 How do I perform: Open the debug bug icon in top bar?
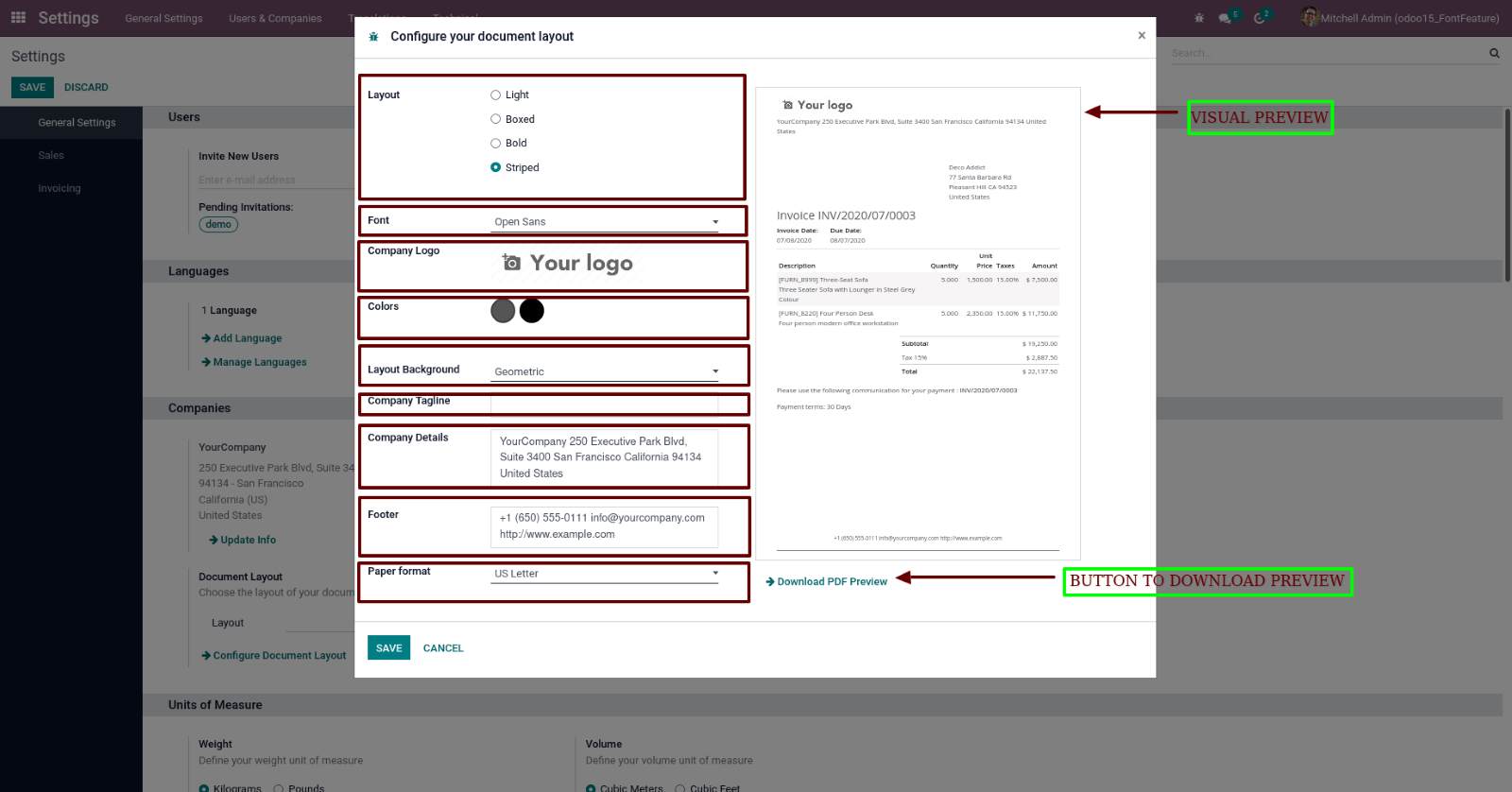pyautogui.click(x=1199, y=18)
